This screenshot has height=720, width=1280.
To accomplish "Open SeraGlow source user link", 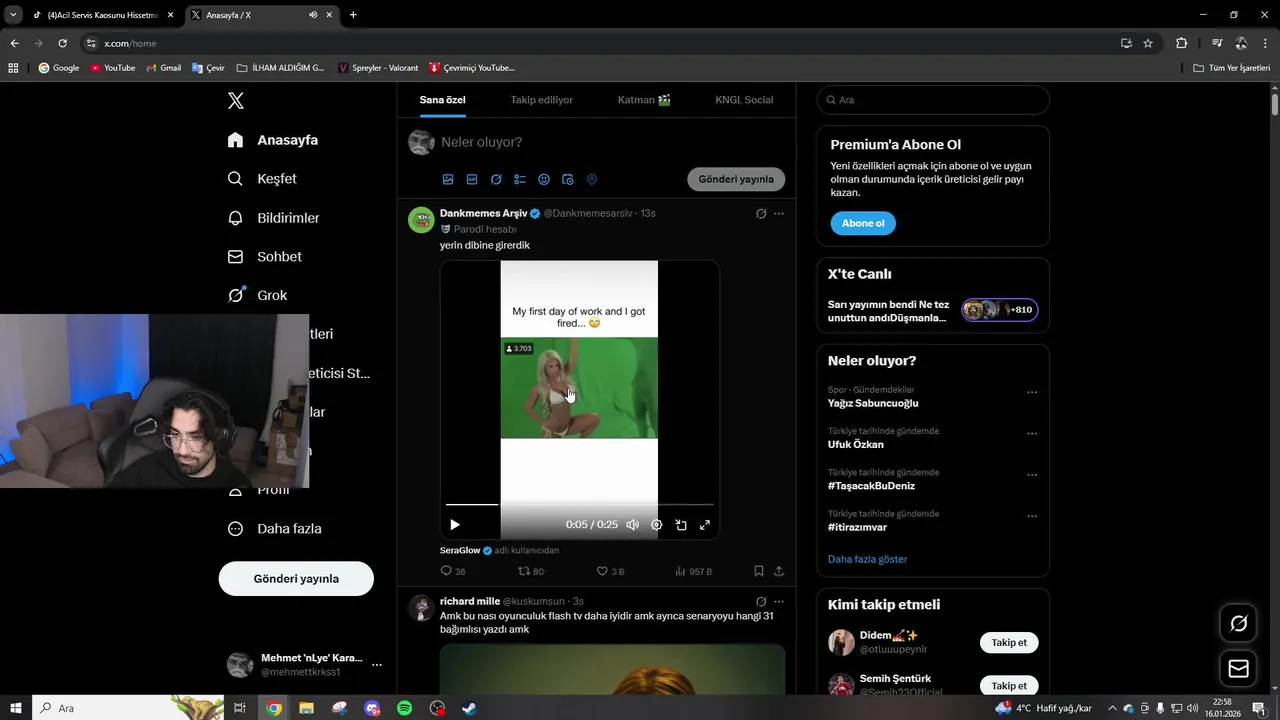I will (460, 551).
